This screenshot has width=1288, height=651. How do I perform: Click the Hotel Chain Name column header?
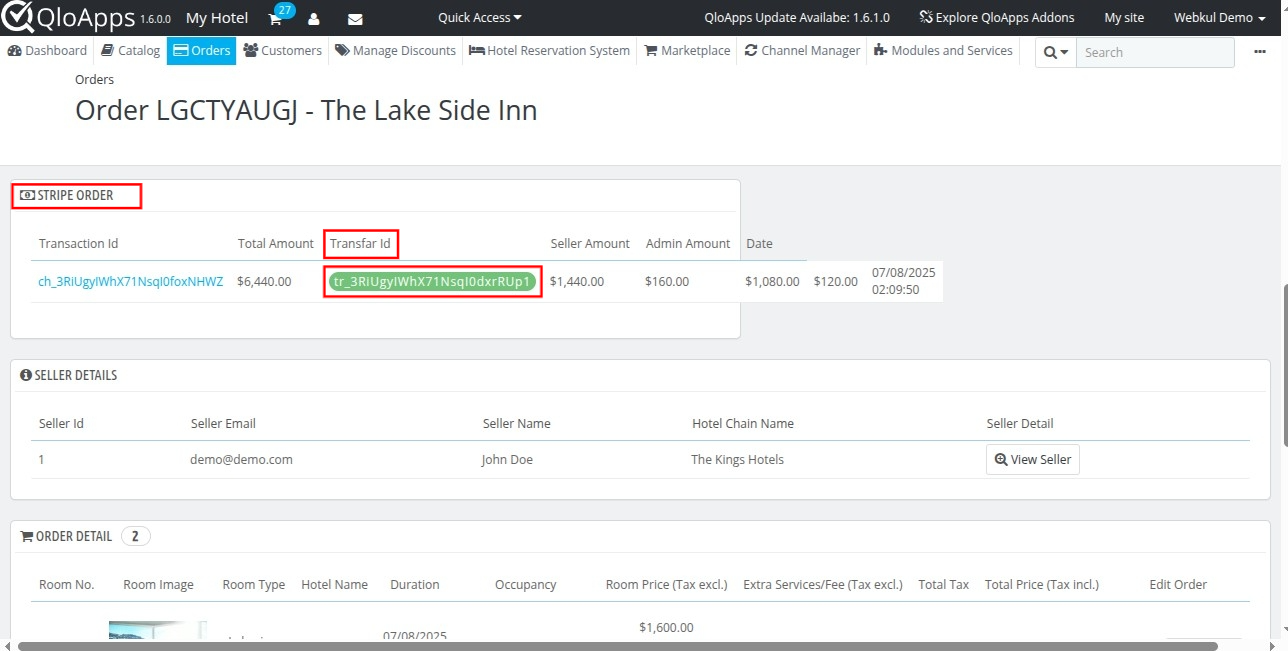743,424
